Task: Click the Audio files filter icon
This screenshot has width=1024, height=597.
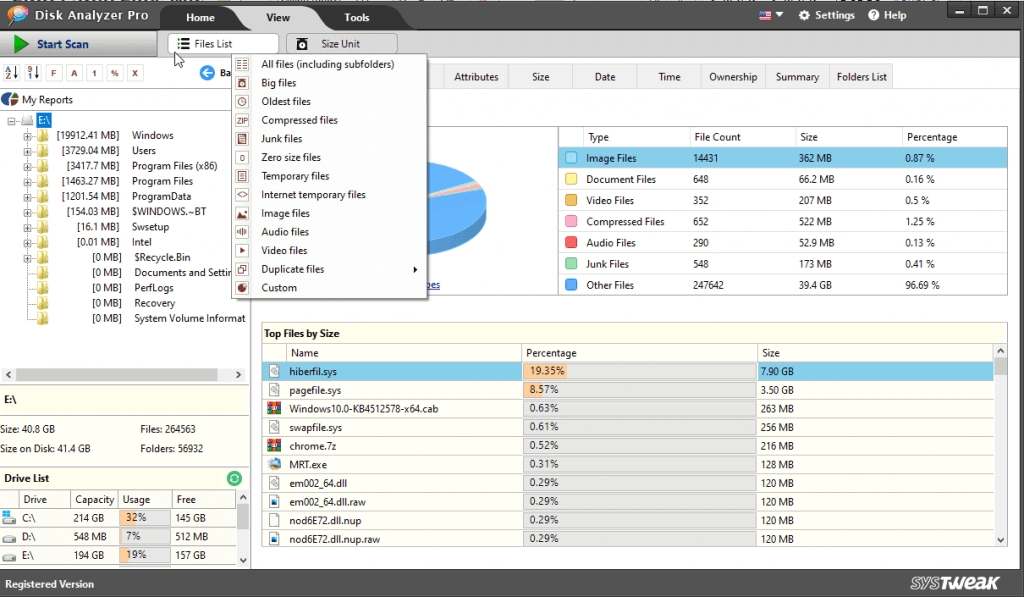Action: [x=241, y=231]
